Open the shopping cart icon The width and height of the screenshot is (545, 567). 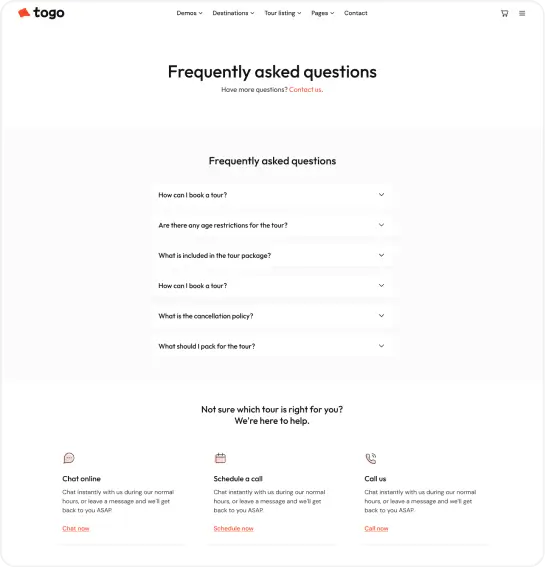click(x=504, y=13)
